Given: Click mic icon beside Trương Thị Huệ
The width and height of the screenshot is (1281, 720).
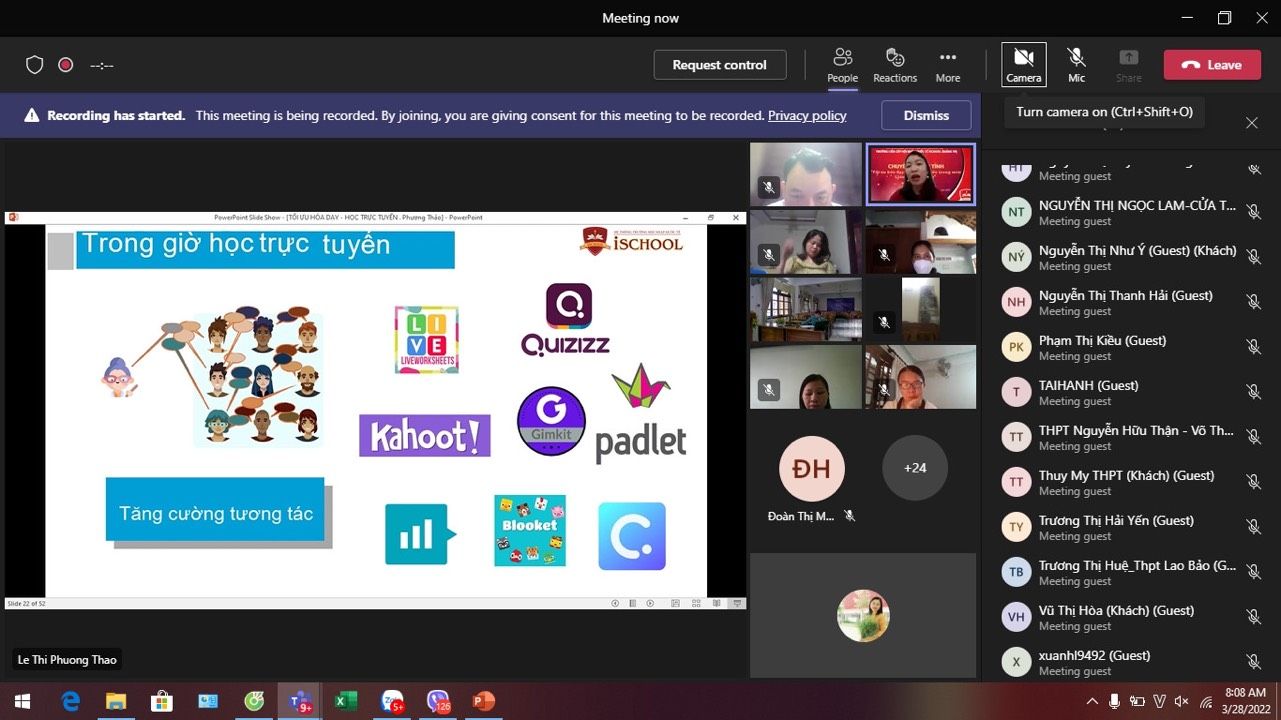Looking at the screenshot, I should (x=1254, y=572).
